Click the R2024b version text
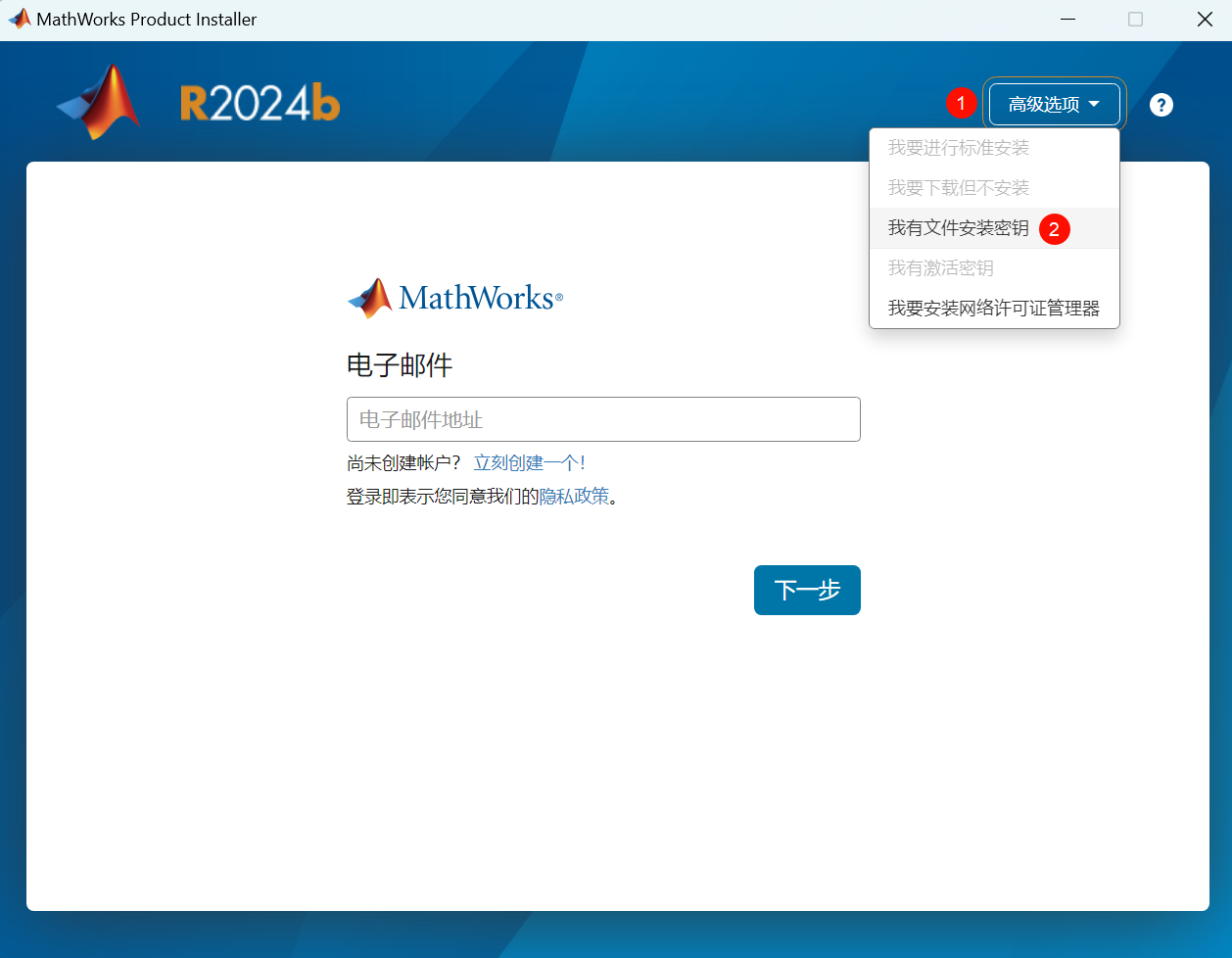This screenshot has height=958, width=1232. tap(261, 103)
